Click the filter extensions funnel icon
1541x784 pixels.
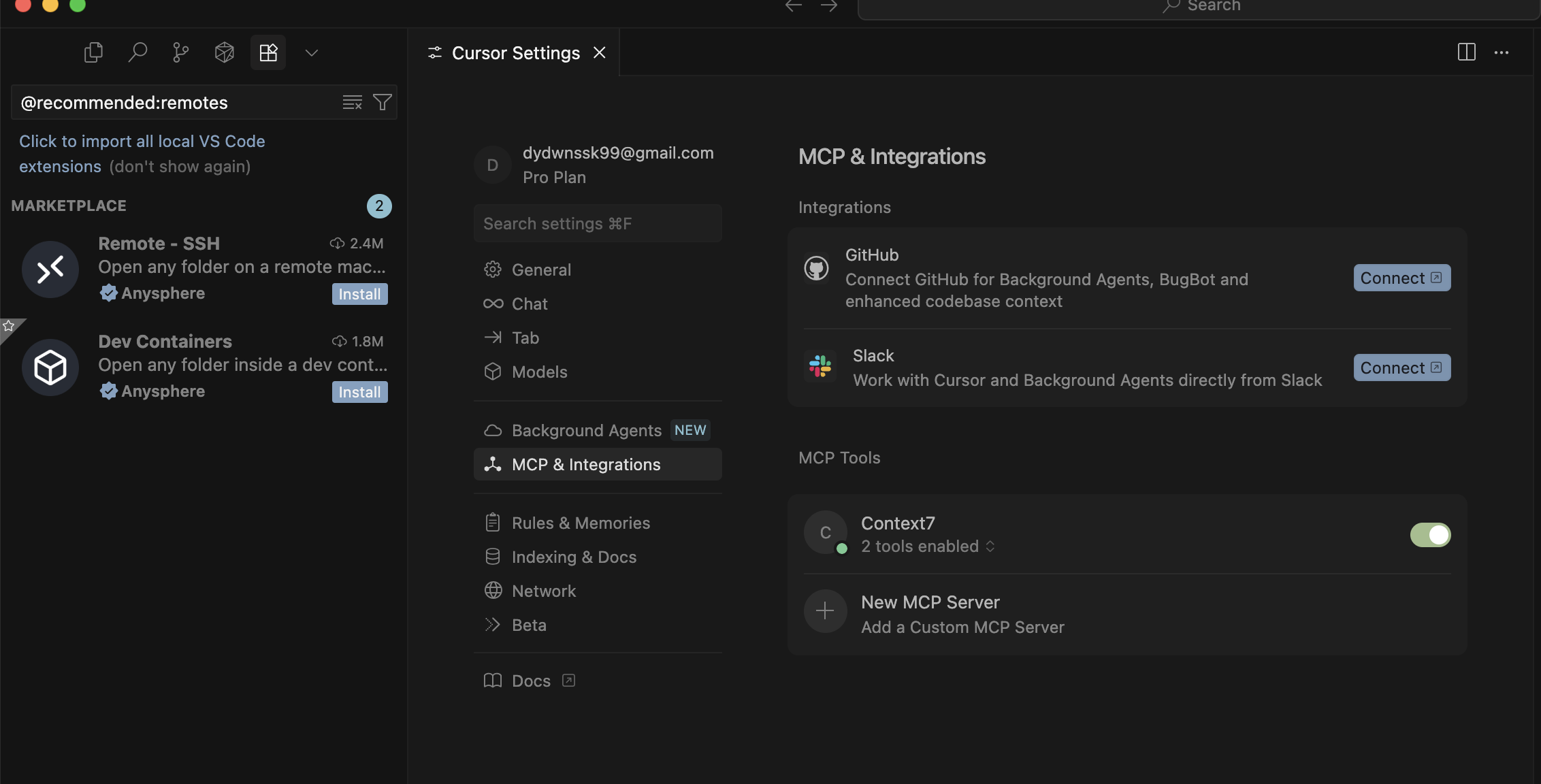[x=383, y=103]
